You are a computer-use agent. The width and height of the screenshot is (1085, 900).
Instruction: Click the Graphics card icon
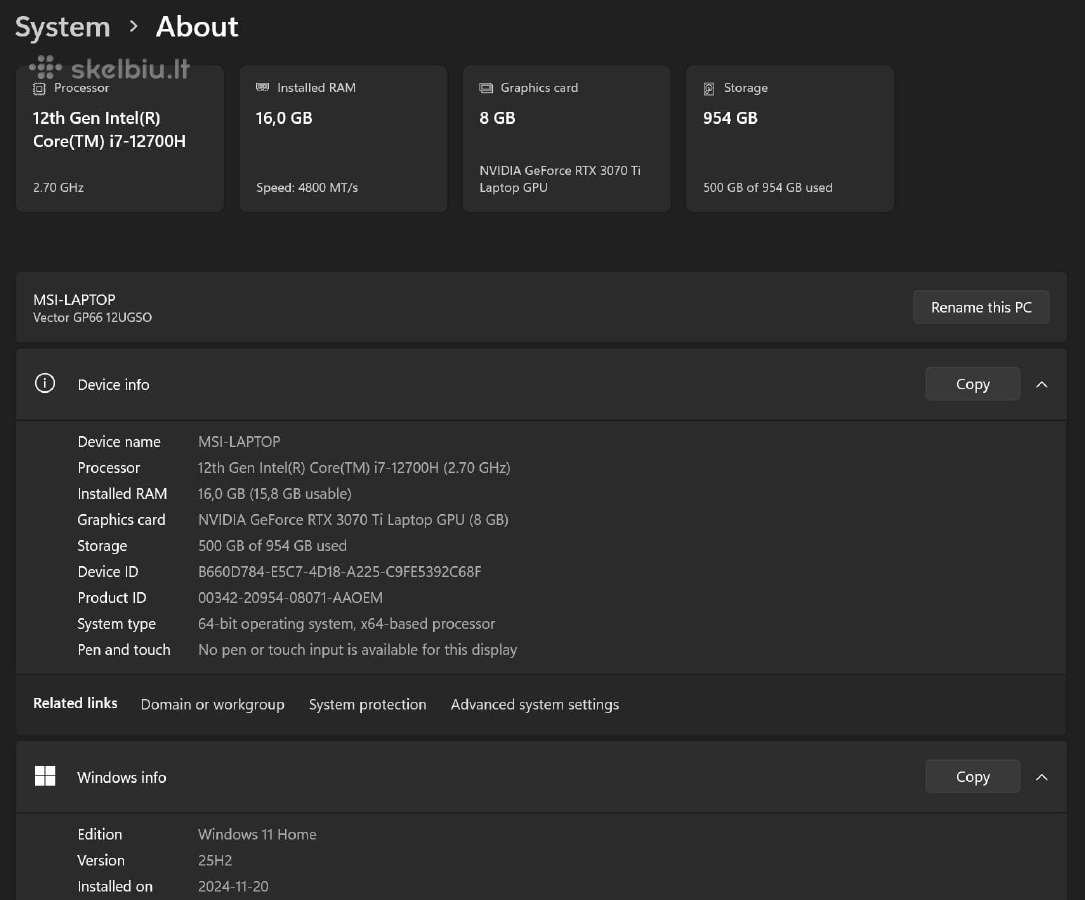pyautogui.click(x=486, y=88)
